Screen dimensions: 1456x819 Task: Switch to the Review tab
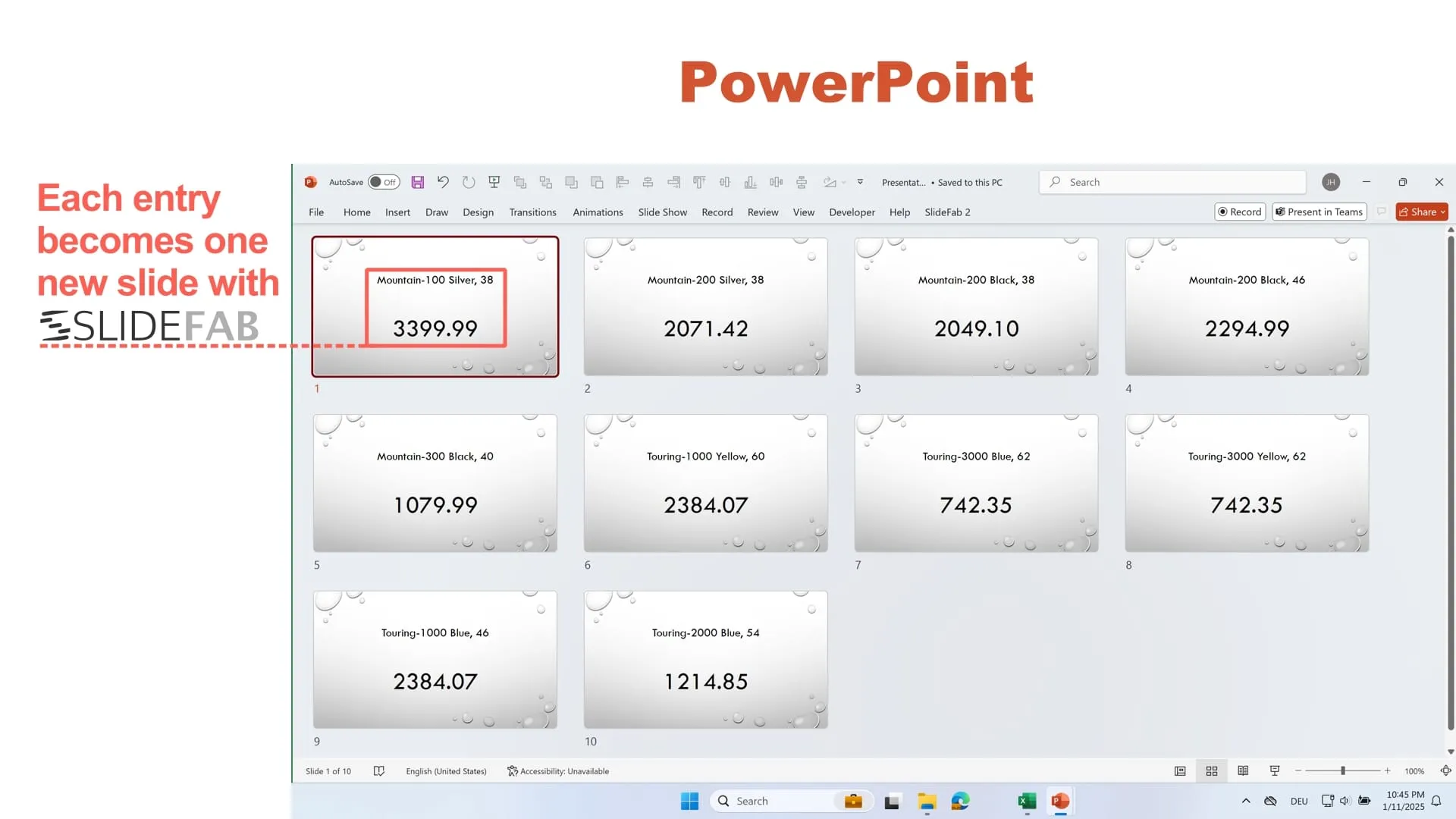click(763, 212)
